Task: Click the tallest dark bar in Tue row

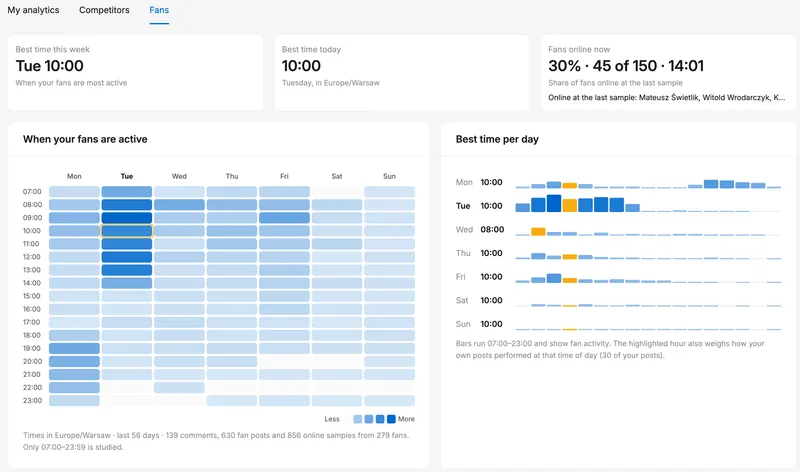Action: point(554,203)
